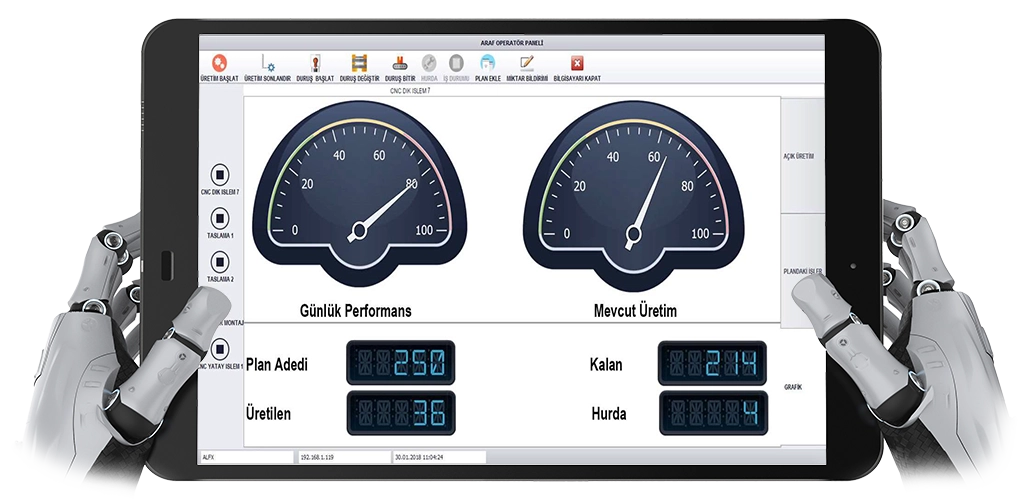Click the Üretim Başlat toolbar icon
This screenshot has width=1032, height=500.
[220, 63]
